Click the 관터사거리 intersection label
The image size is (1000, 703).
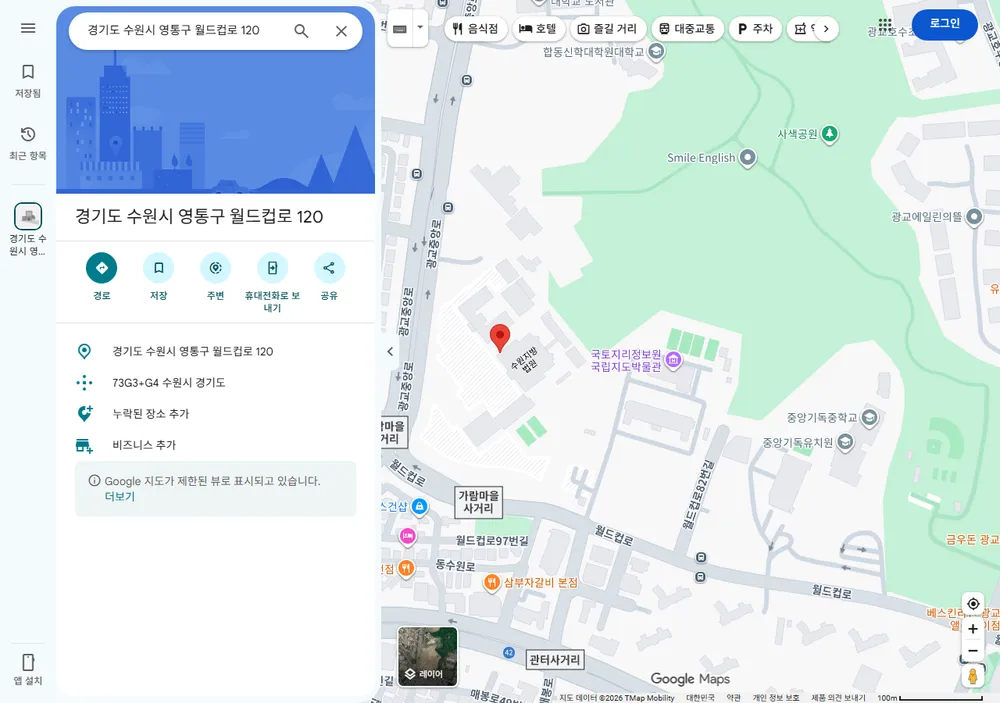pyautogui.click(x=554, y=659)
